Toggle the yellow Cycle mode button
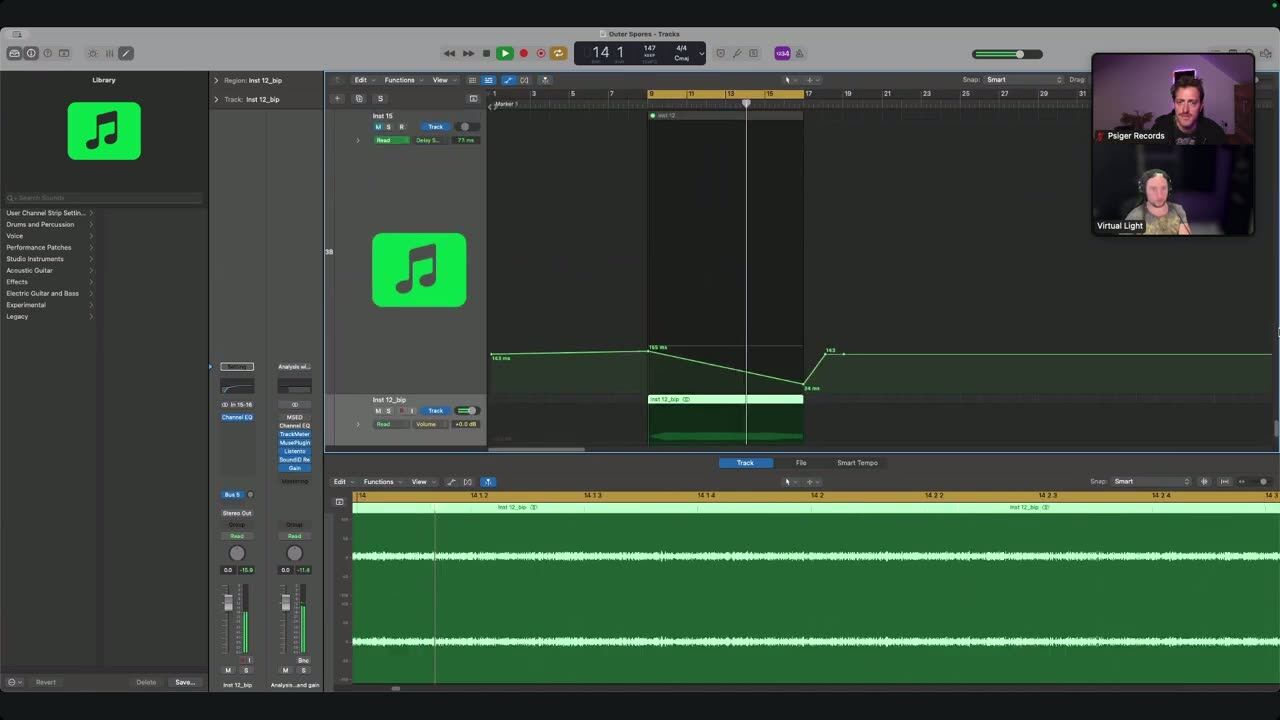Viewport: 1280px width, 720px height. [558, 53]
